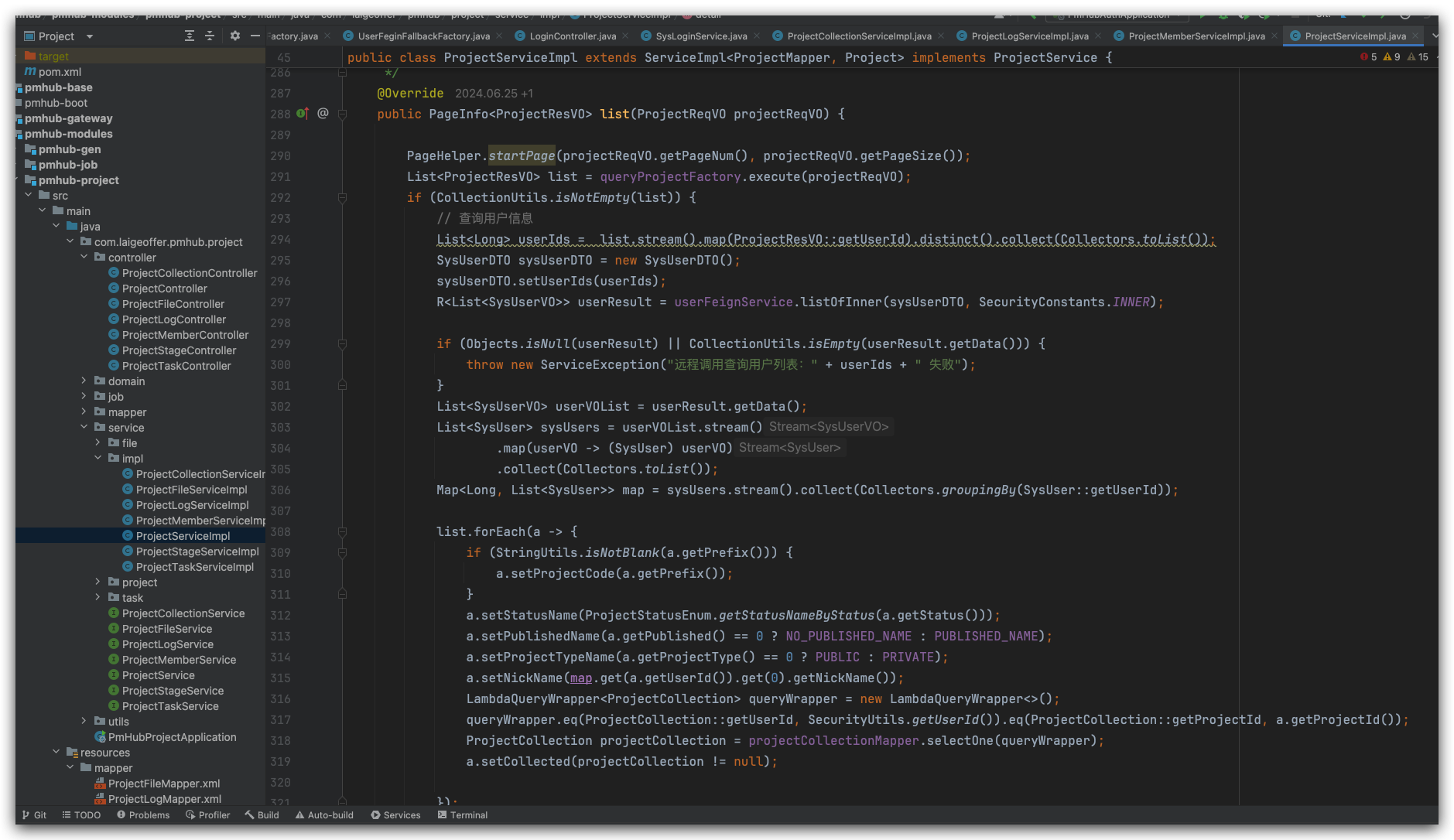Click the Collapse All icon in Project panel
The height and width of the screenshot is (840, 1454).
(x=210, y=36)
